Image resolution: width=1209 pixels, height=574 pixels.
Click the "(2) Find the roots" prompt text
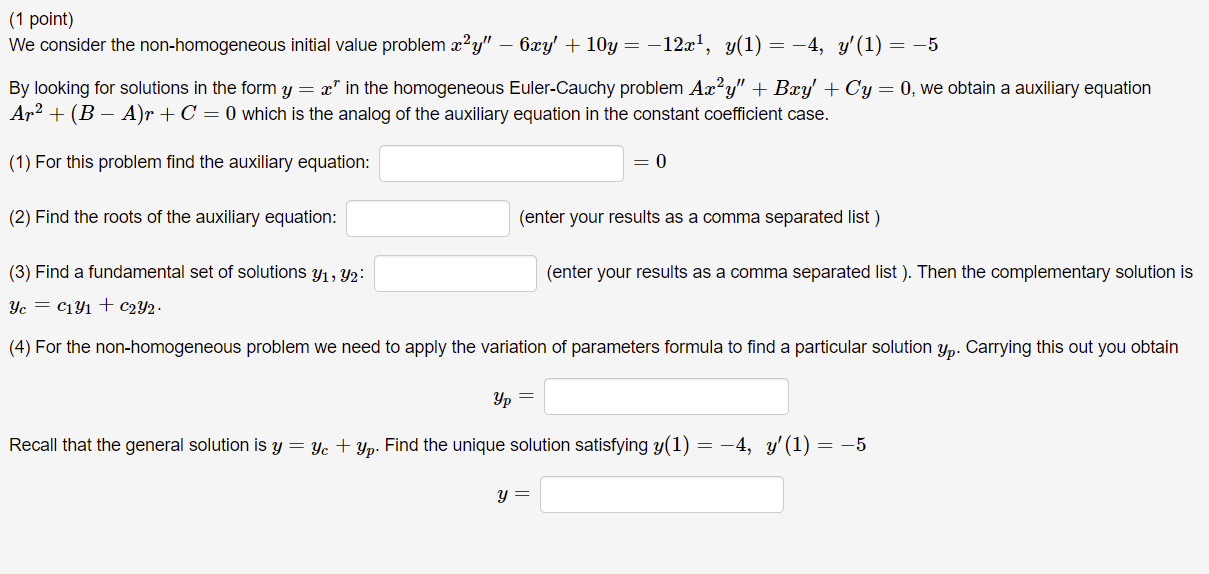[x=173, y=217]
